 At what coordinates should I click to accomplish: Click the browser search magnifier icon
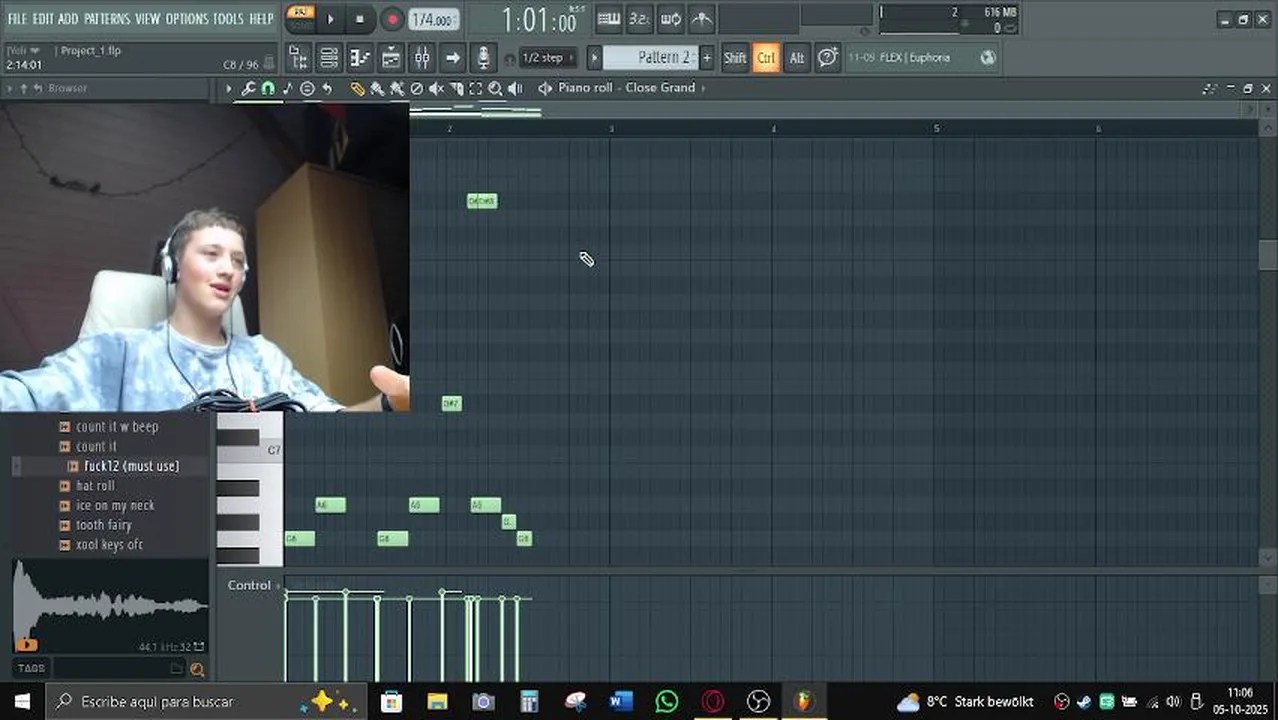pyautogui.click(x=197, y=669)
